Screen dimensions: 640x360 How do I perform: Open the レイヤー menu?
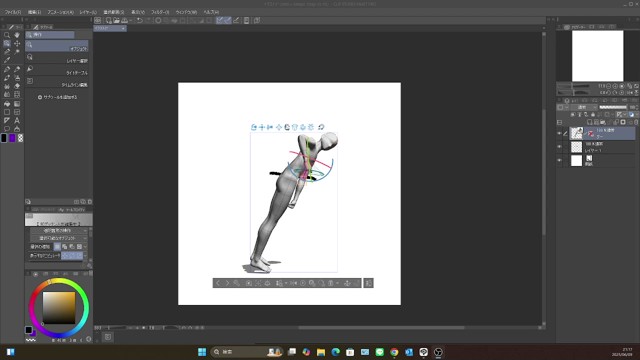pyautogui.click(x=88, y=12)
